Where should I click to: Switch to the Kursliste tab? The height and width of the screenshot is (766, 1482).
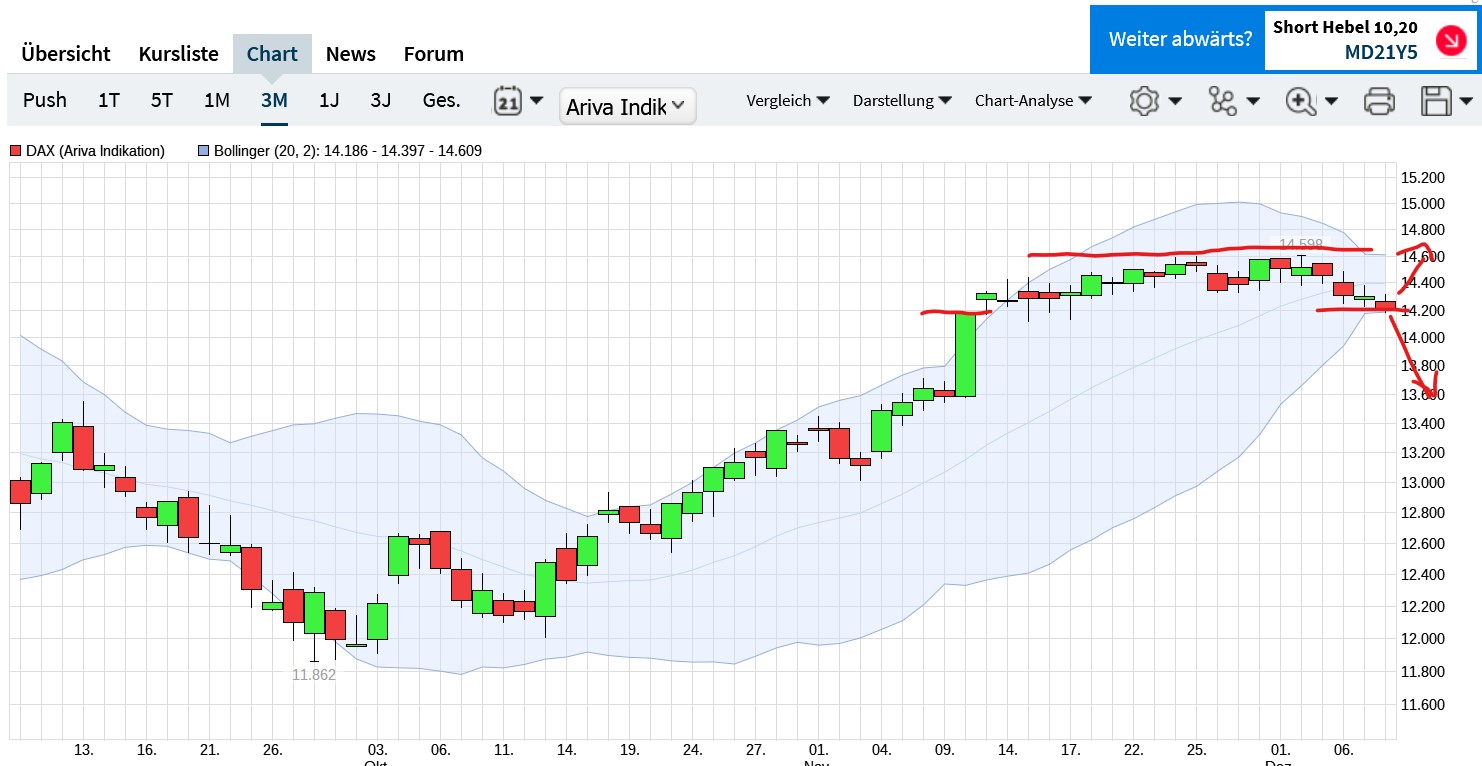pyautogui.click(x=178, y=54)
